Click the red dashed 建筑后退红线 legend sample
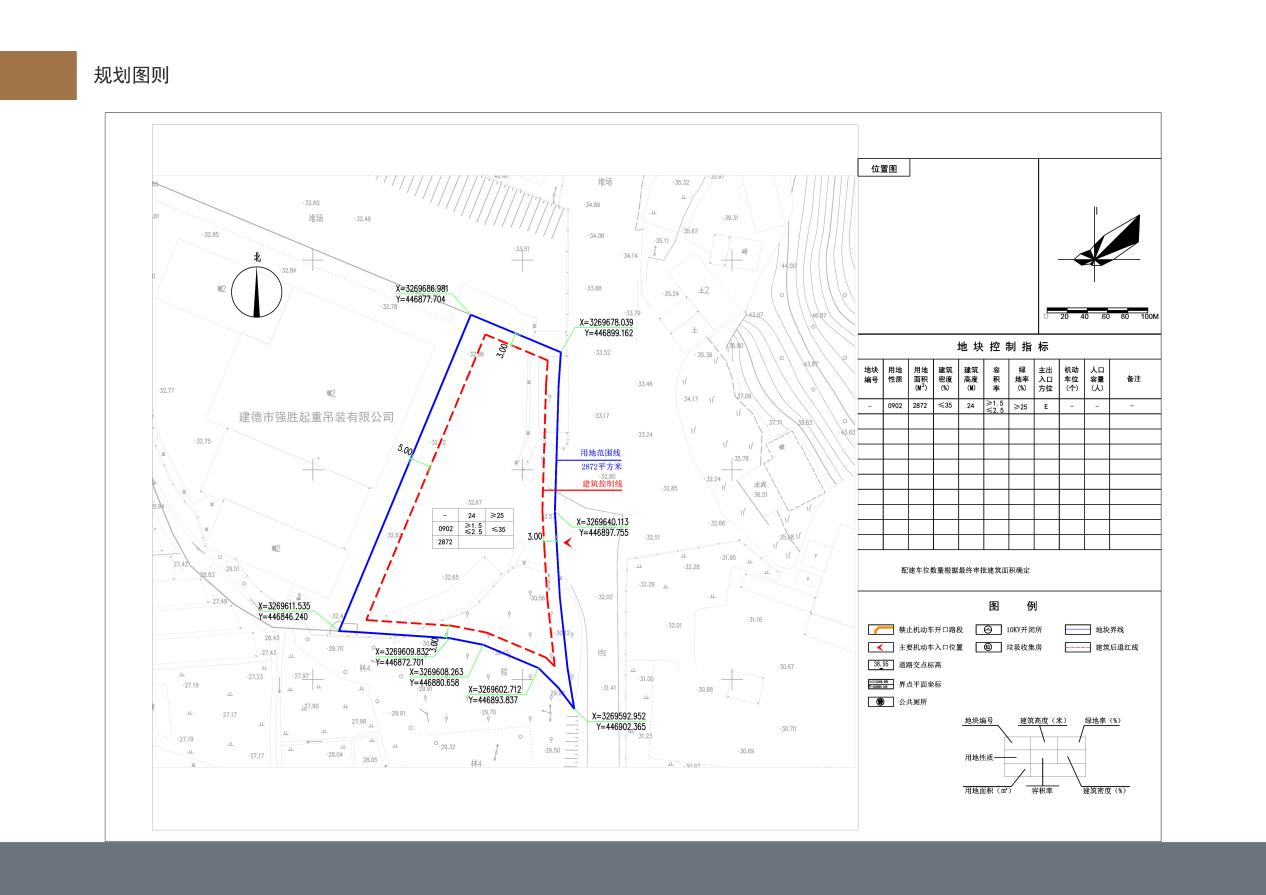 pyautogui.click(x=1078, y=647)
